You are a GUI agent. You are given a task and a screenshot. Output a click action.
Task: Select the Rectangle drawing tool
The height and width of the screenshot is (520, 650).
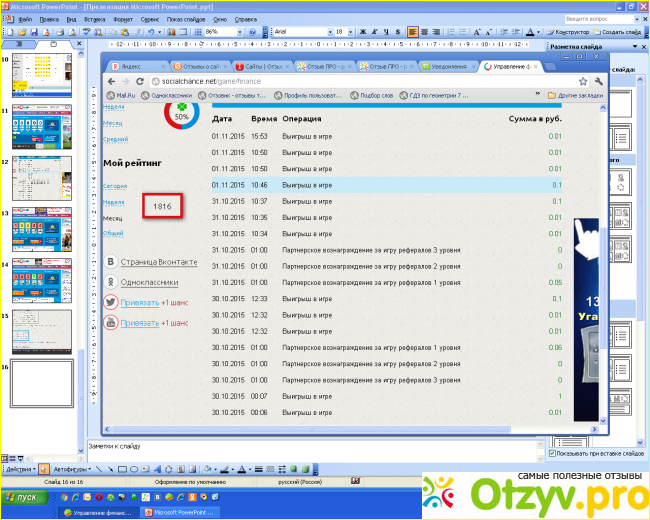[x=122, y=469]
